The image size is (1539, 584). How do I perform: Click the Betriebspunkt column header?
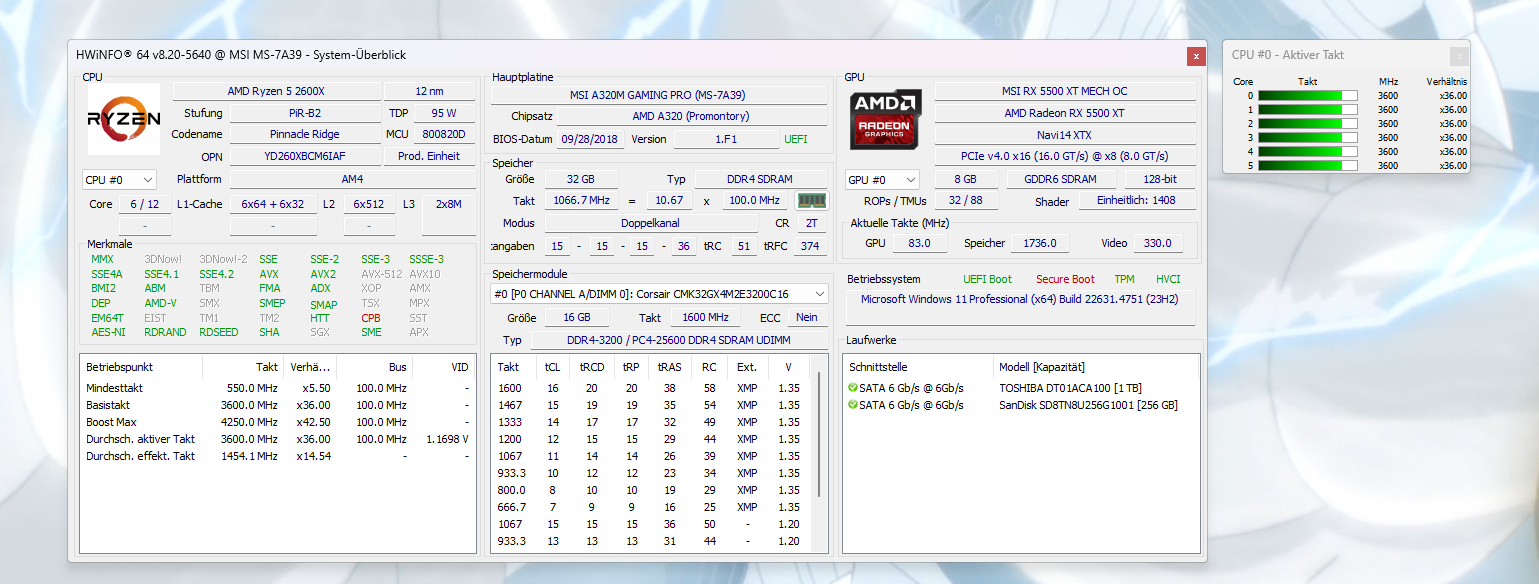141,367
